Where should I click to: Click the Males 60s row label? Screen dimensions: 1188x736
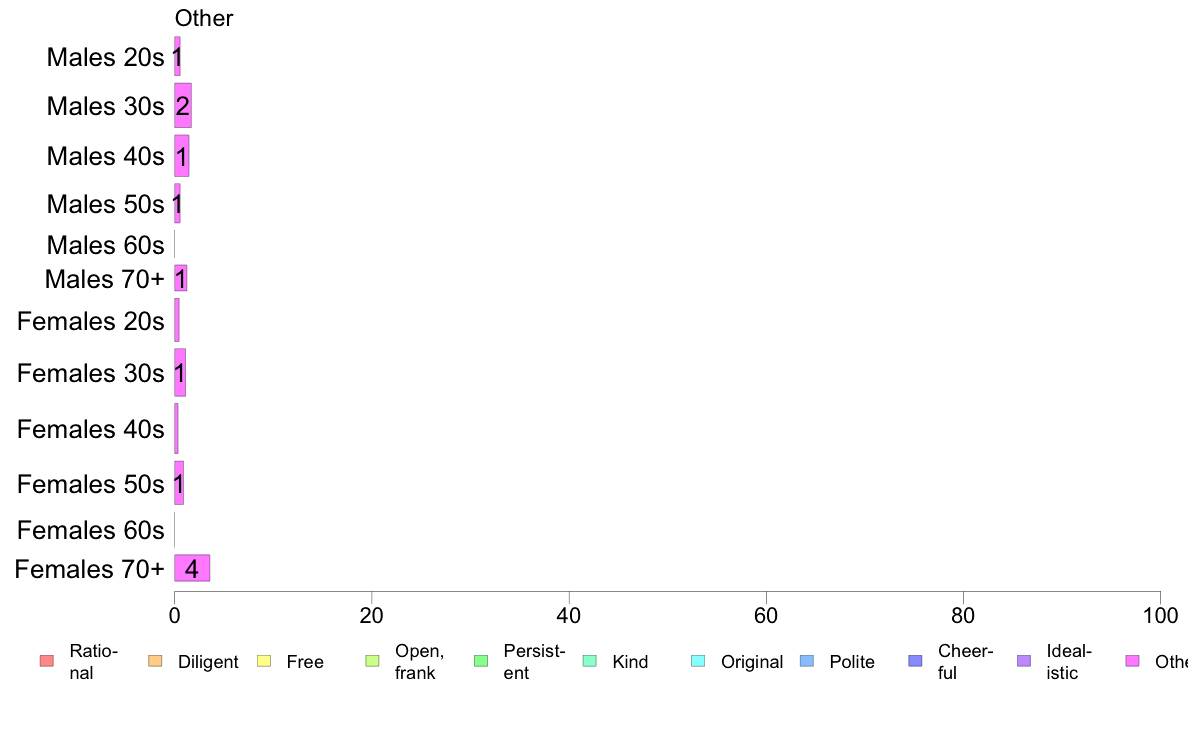[x=105, y=245]
